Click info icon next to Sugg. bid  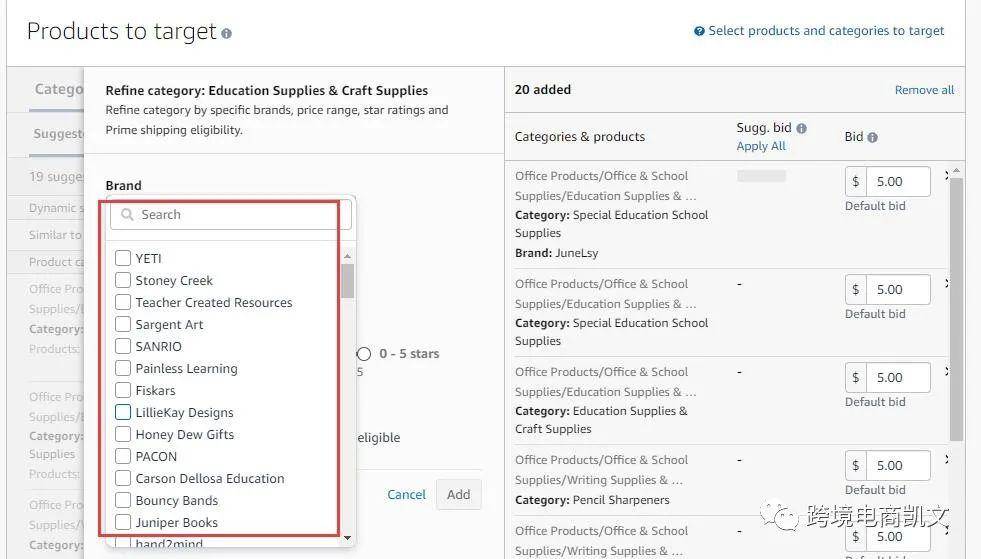pyautogui.click(x=801, y=128)
